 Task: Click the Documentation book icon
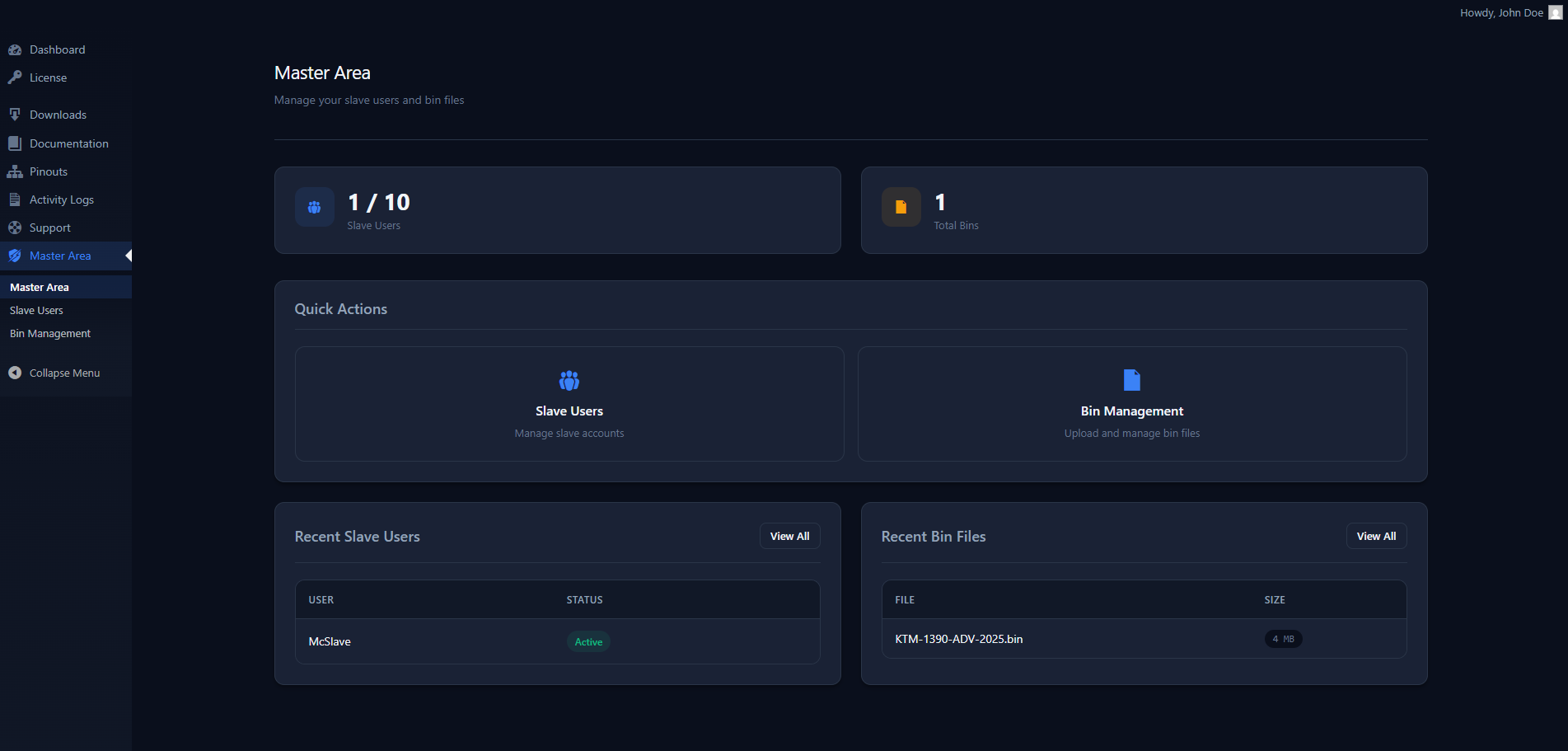(15, 143)
